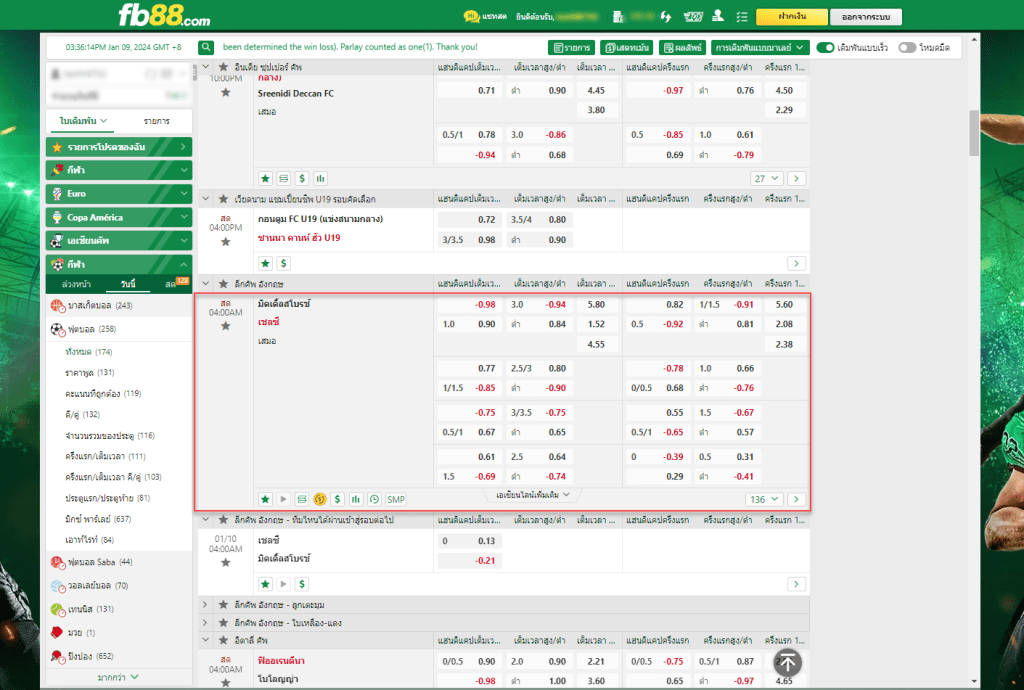Viewport: 1024px width, 690px height.
Task: Click the ออกจากระบบ logout button
Action: [865, 16]
